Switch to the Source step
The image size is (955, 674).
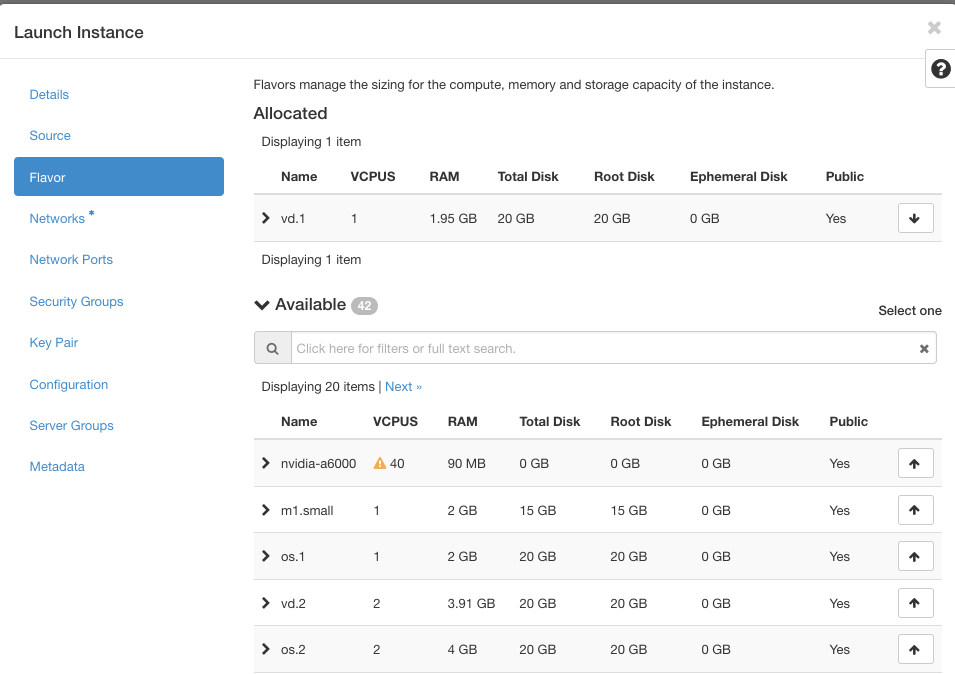click(50, 135)
